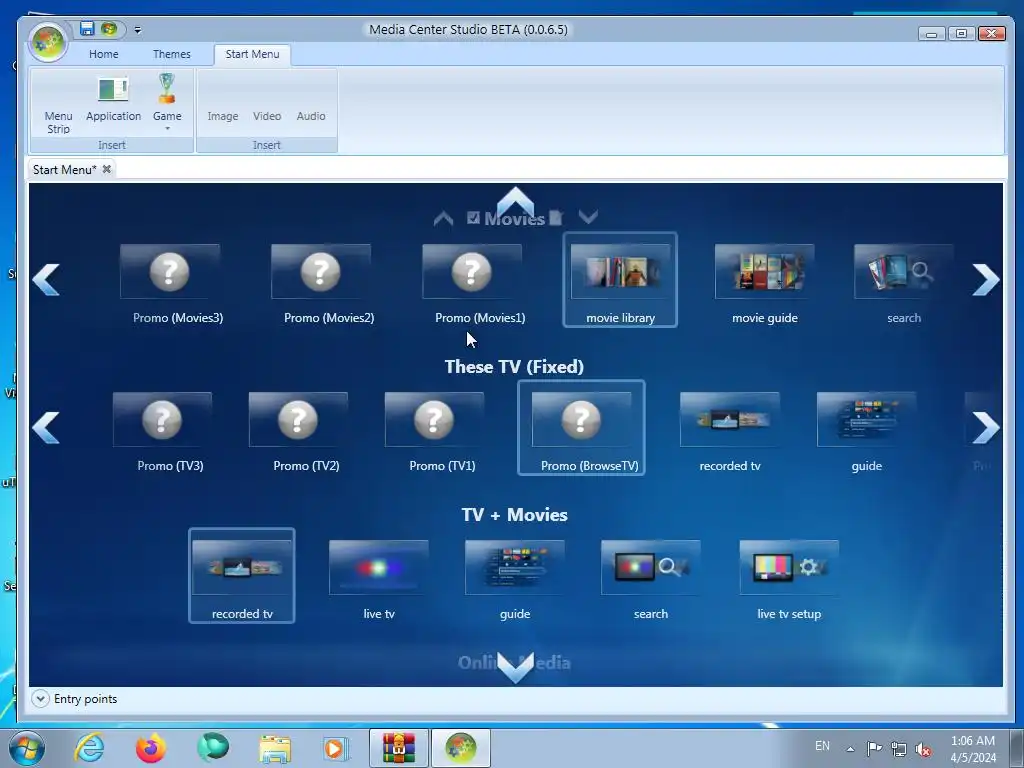Click the Application insert icon
This screenshot has width=1024, height=768.
point(113,89)
